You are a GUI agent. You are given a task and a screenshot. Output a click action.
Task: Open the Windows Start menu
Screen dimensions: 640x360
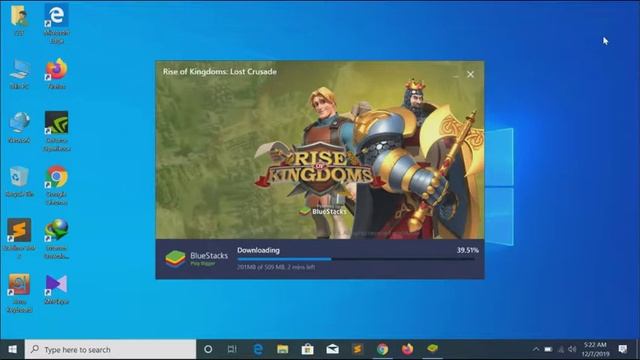click(x=12, y=349)
